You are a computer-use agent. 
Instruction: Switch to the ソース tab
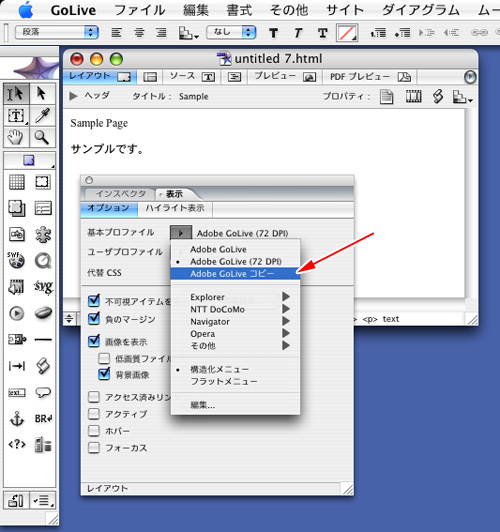tap(192, 77)
